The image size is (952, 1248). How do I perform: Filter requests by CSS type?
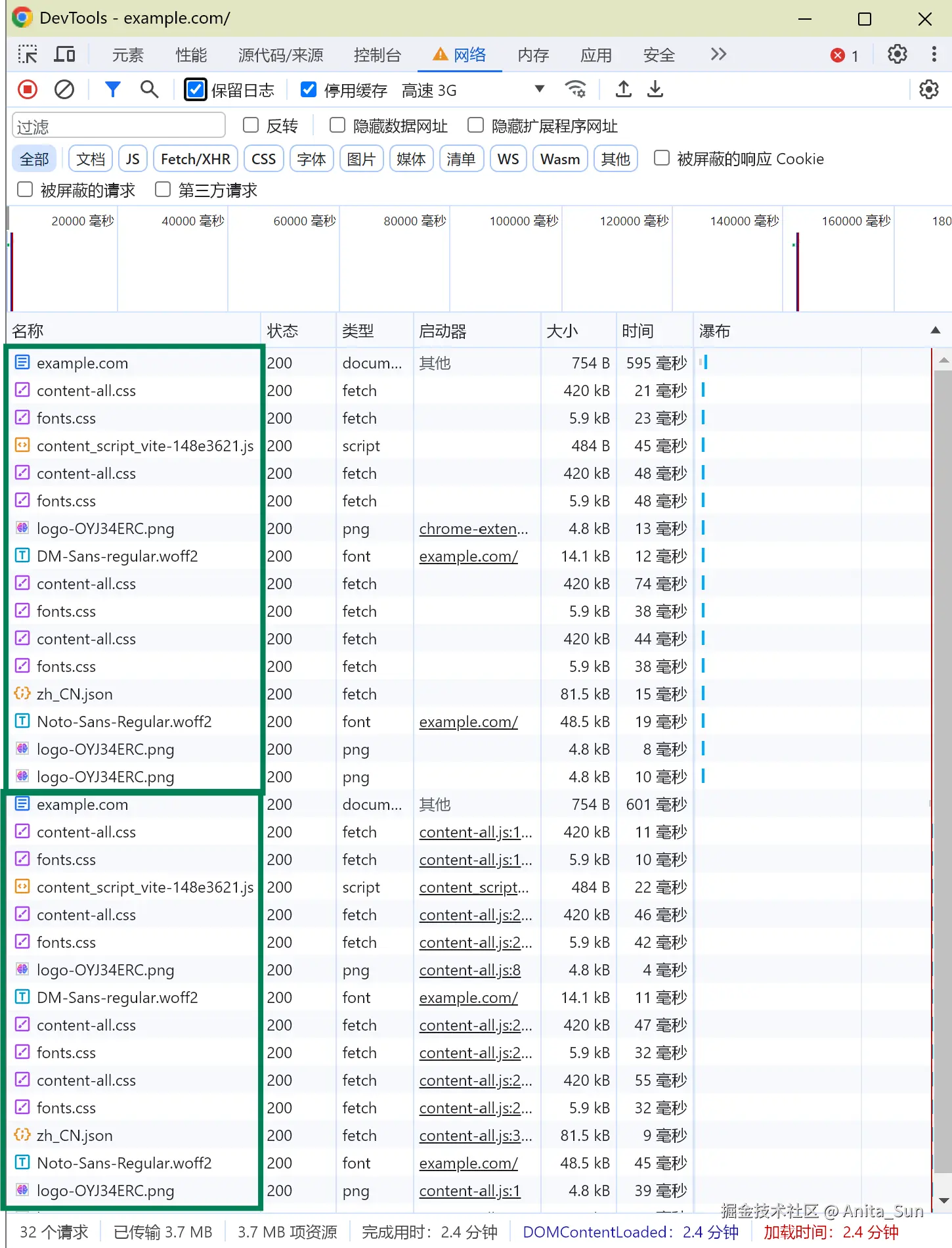point(264,159)
